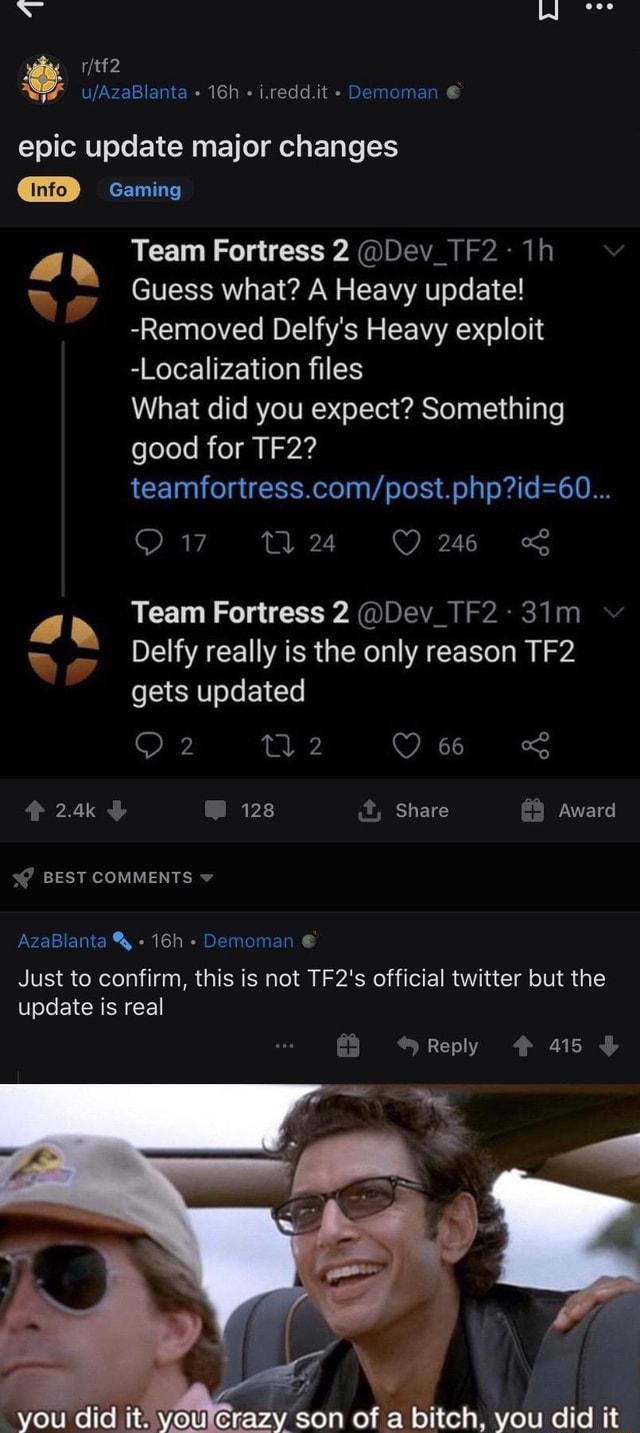Tap Reply on AzaBlanta's comment
This screenshot has height=1433, width=640.
tap(435, 1047)
